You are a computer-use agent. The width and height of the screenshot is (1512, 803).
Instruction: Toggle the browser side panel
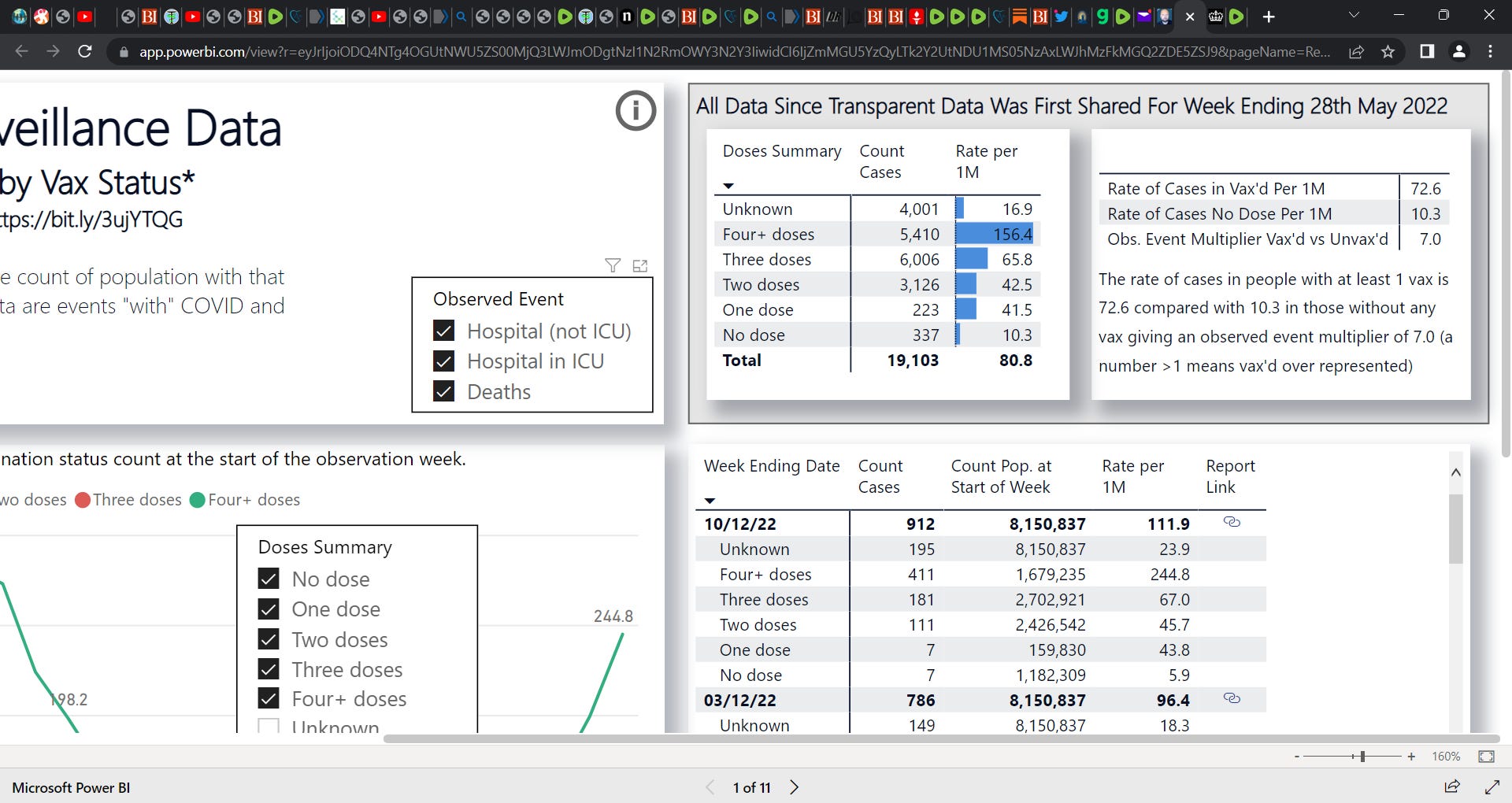pyautogui.click(x=1426, y=52)
